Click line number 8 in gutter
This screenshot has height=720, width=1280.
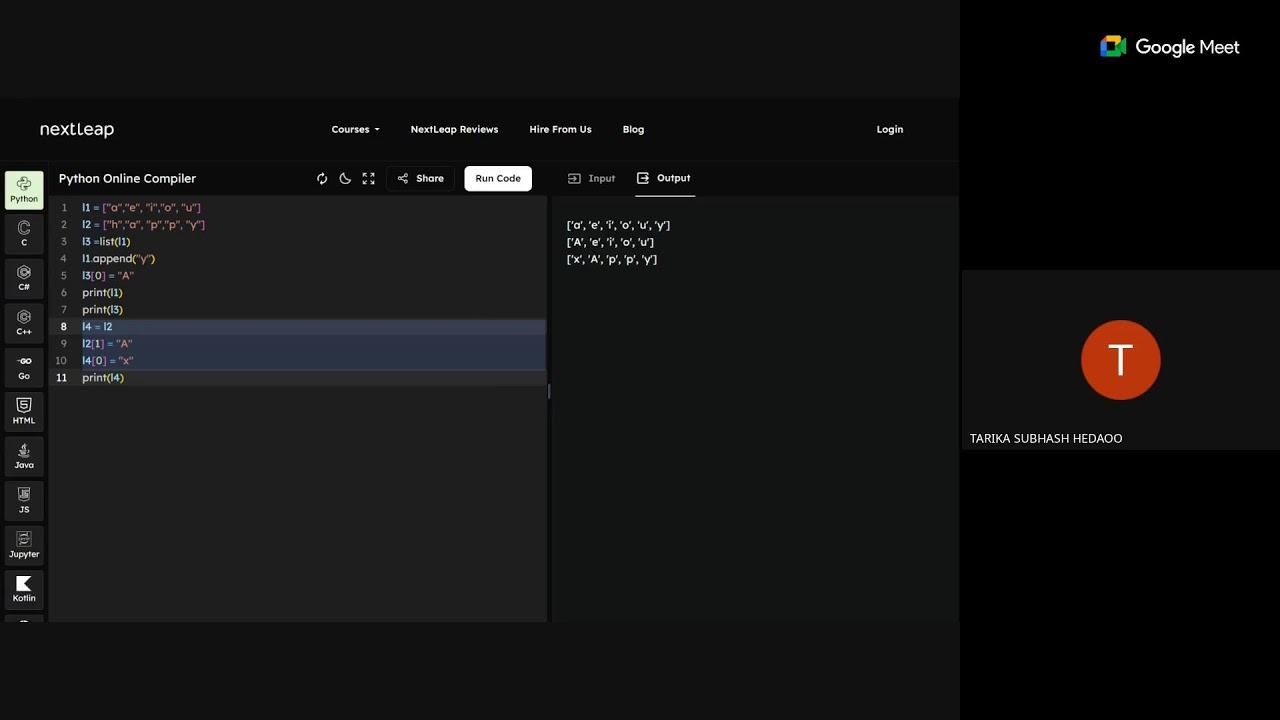63,326
